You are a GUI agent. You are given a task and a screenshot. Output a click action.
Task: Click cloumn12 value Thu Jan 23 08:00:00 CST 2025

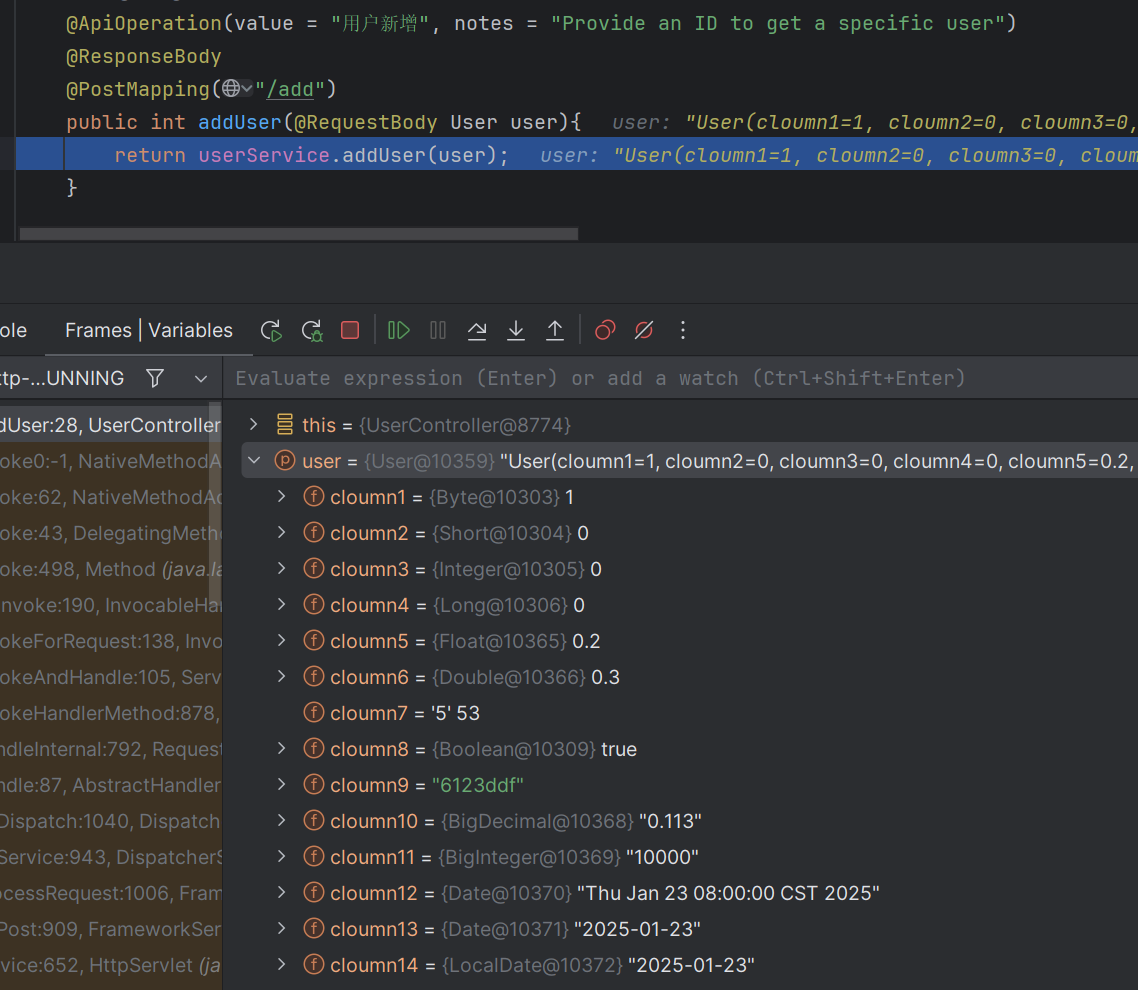pyautogui.click(x=728, y=893)
